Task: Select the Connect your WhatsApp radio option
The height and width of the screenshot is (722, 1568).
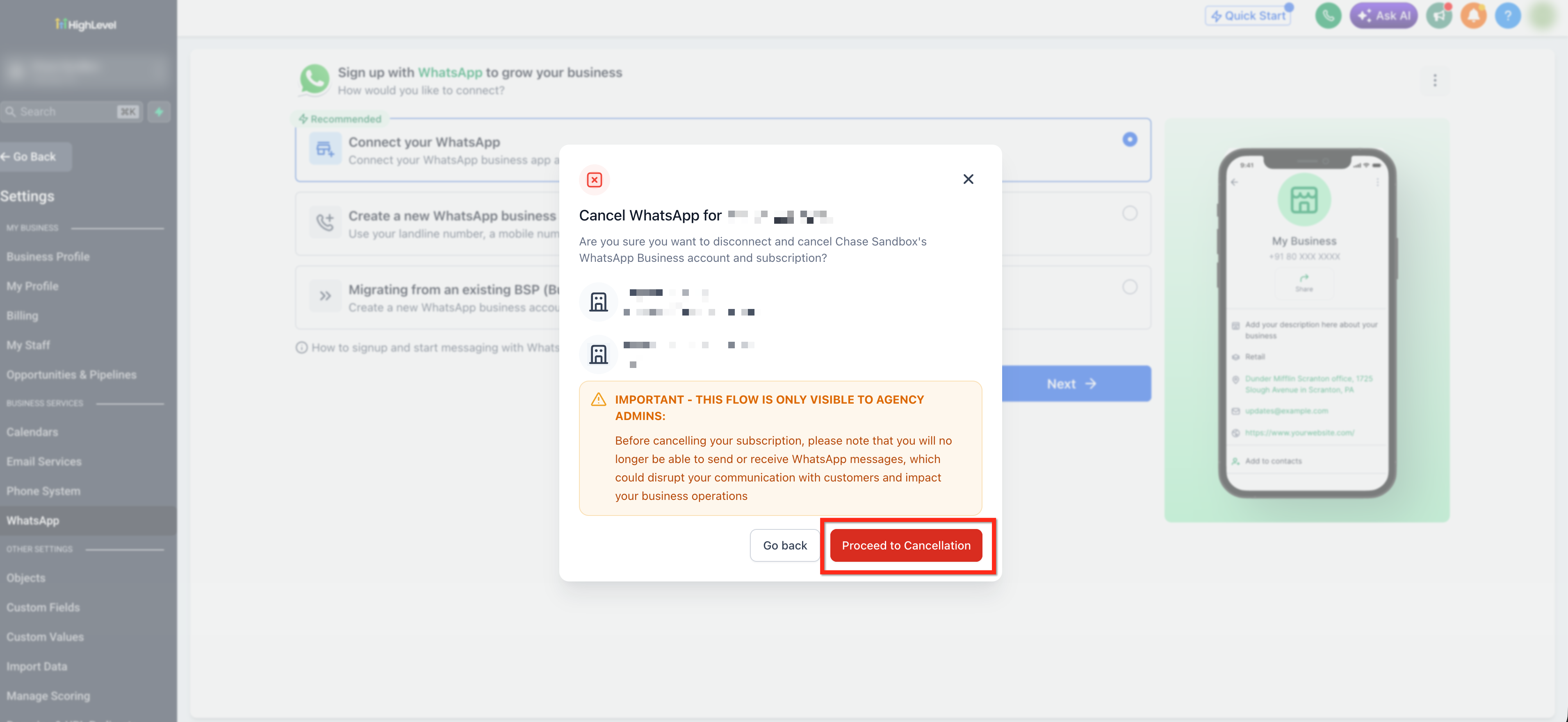Action: (1129, 139)
